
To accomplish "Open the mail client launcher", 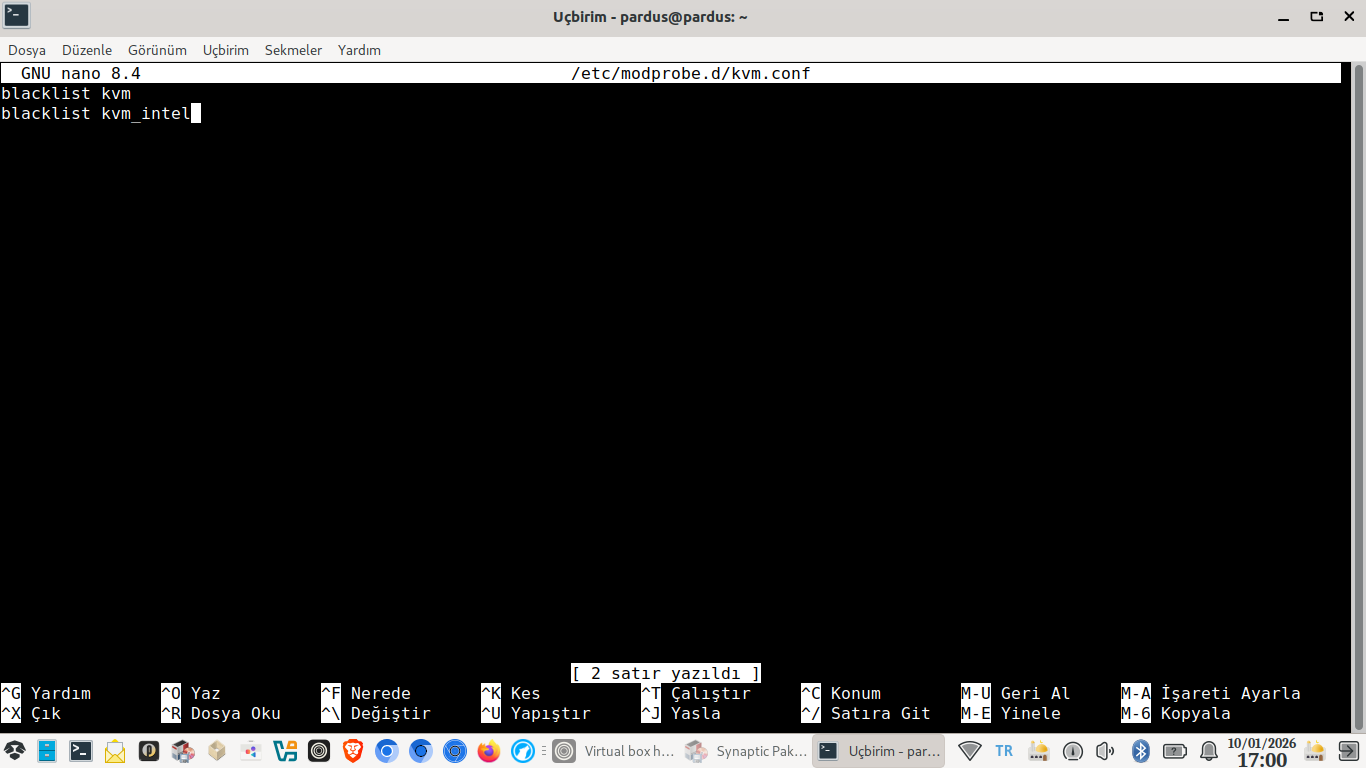I will 115,751.
